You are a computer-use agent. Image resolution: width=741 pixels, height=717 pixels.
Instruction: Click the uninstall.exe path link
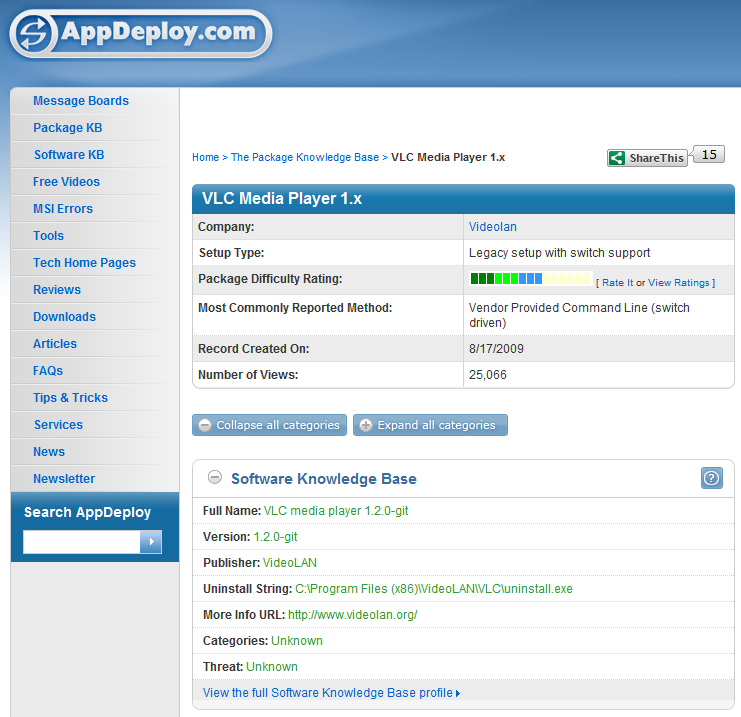[x=434, y=588]
